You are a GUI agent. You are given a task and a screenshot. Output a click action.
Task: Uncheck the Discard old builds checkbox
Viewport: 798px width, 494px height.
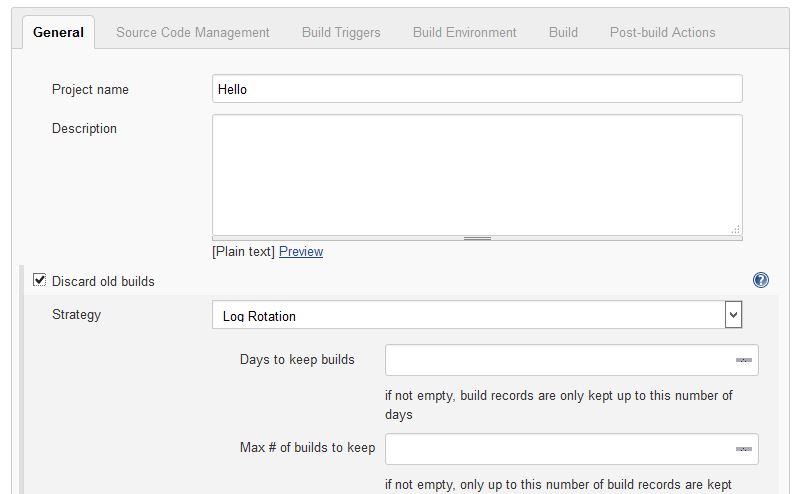40,281
